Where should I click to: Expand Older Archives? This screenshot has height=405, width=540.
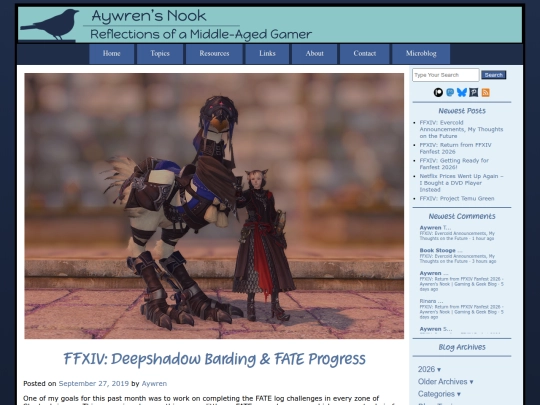(x=445, y=382)
